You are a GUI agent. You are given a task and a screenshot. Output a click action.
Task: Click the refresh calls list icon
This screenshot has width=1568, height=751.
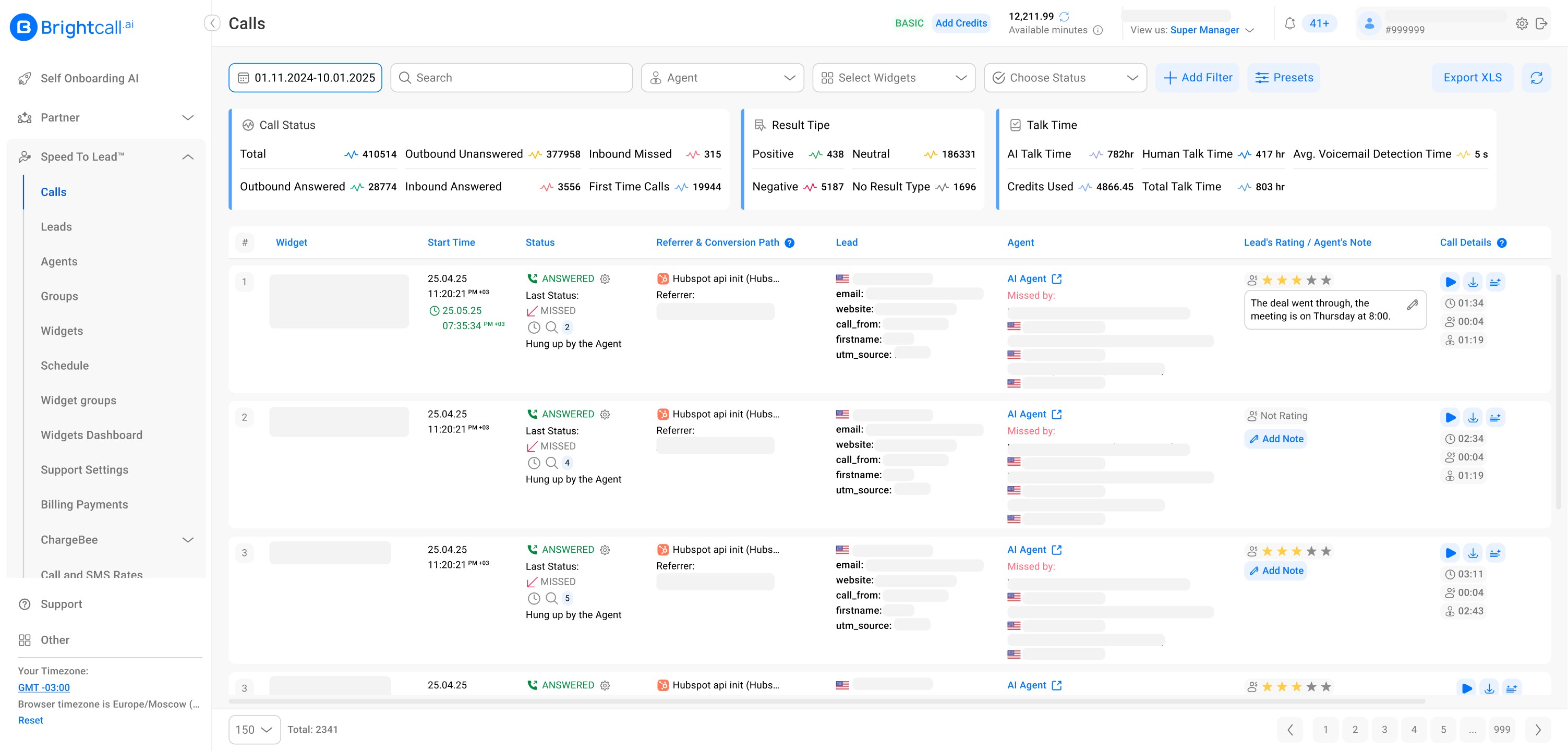click(x=1536, y=78)
